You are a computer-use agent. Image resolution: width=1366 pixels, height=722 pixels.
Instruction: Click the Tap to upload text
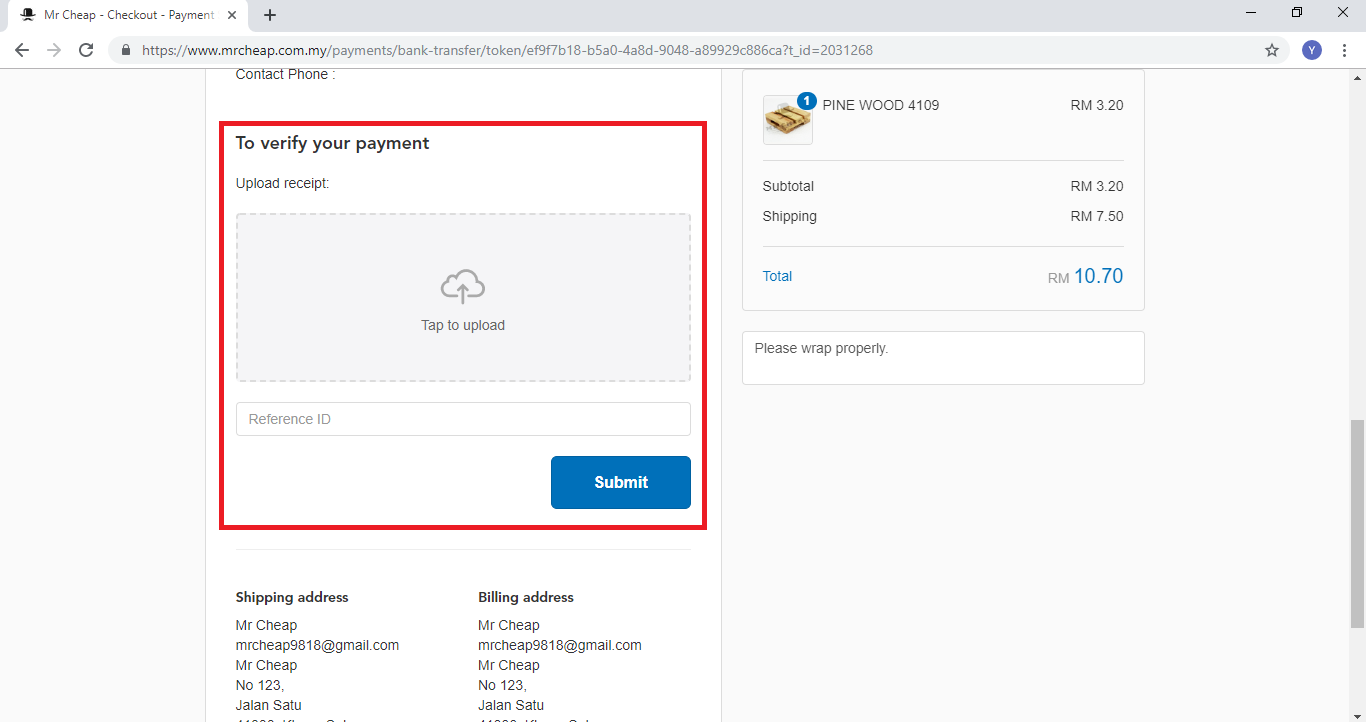tap(463, 325)
